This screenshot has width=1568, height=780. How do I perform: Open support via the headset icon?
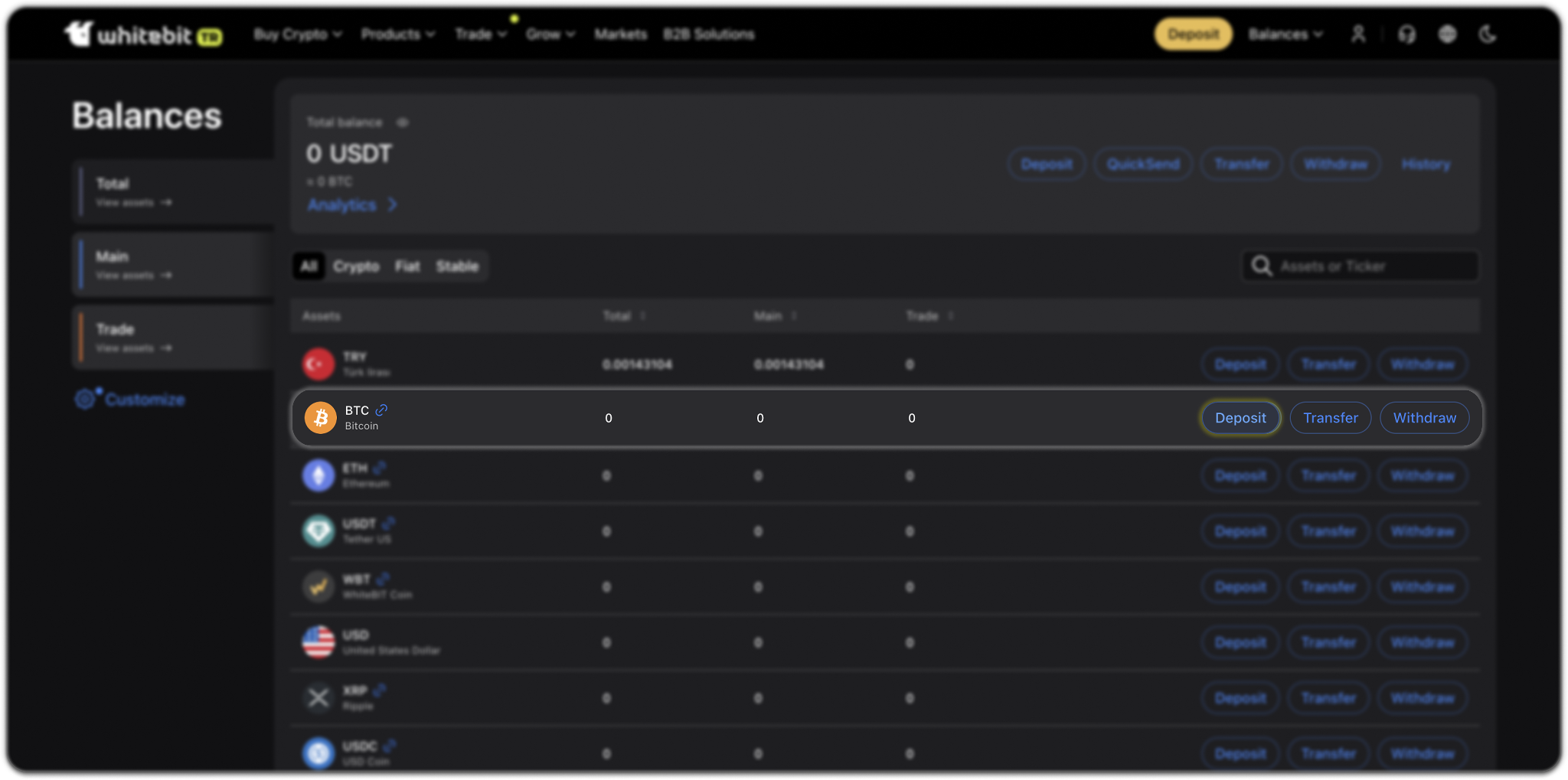(x=1406, y=34)
